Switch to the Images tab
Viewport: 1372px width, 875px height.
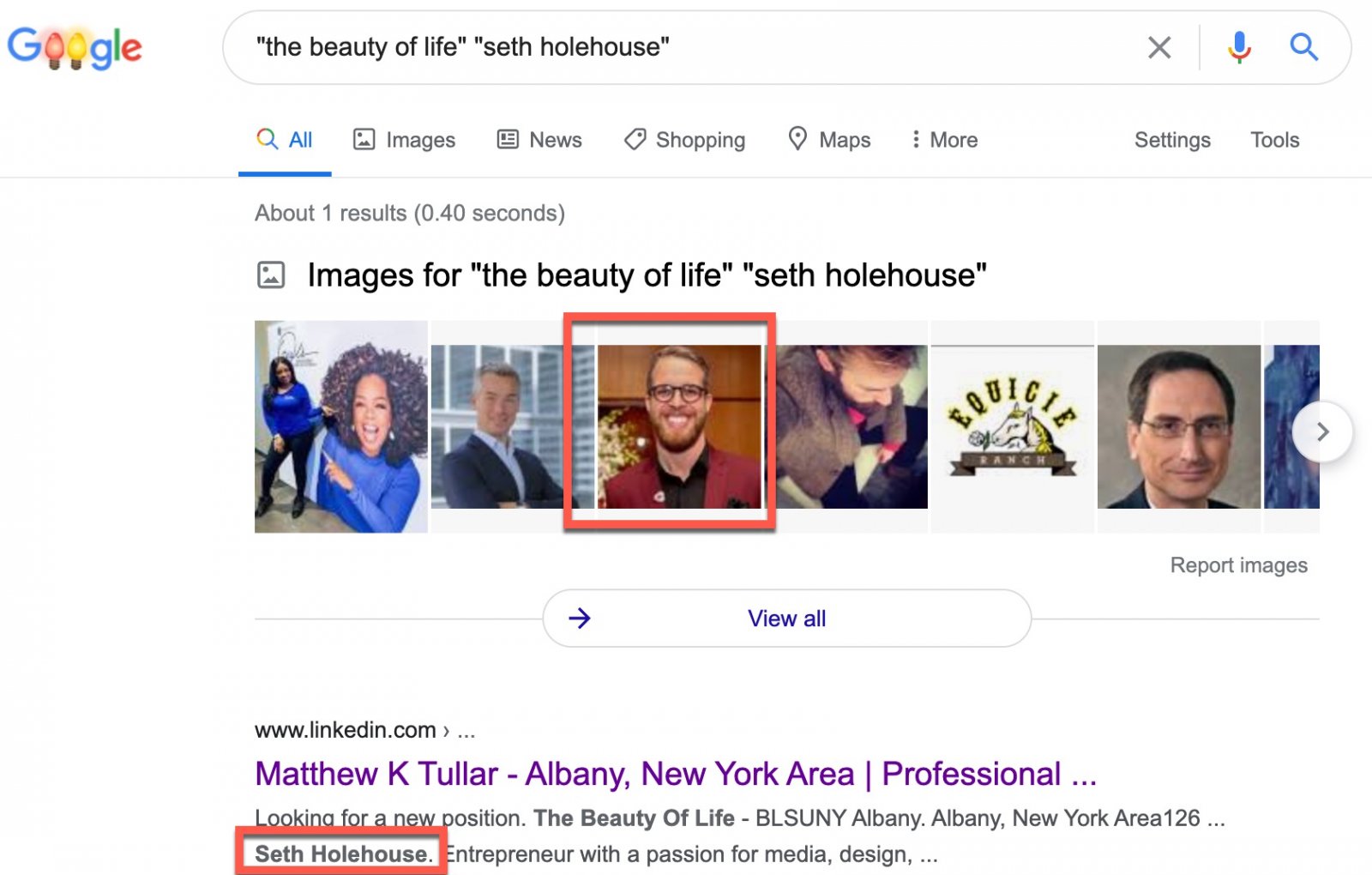405,140
